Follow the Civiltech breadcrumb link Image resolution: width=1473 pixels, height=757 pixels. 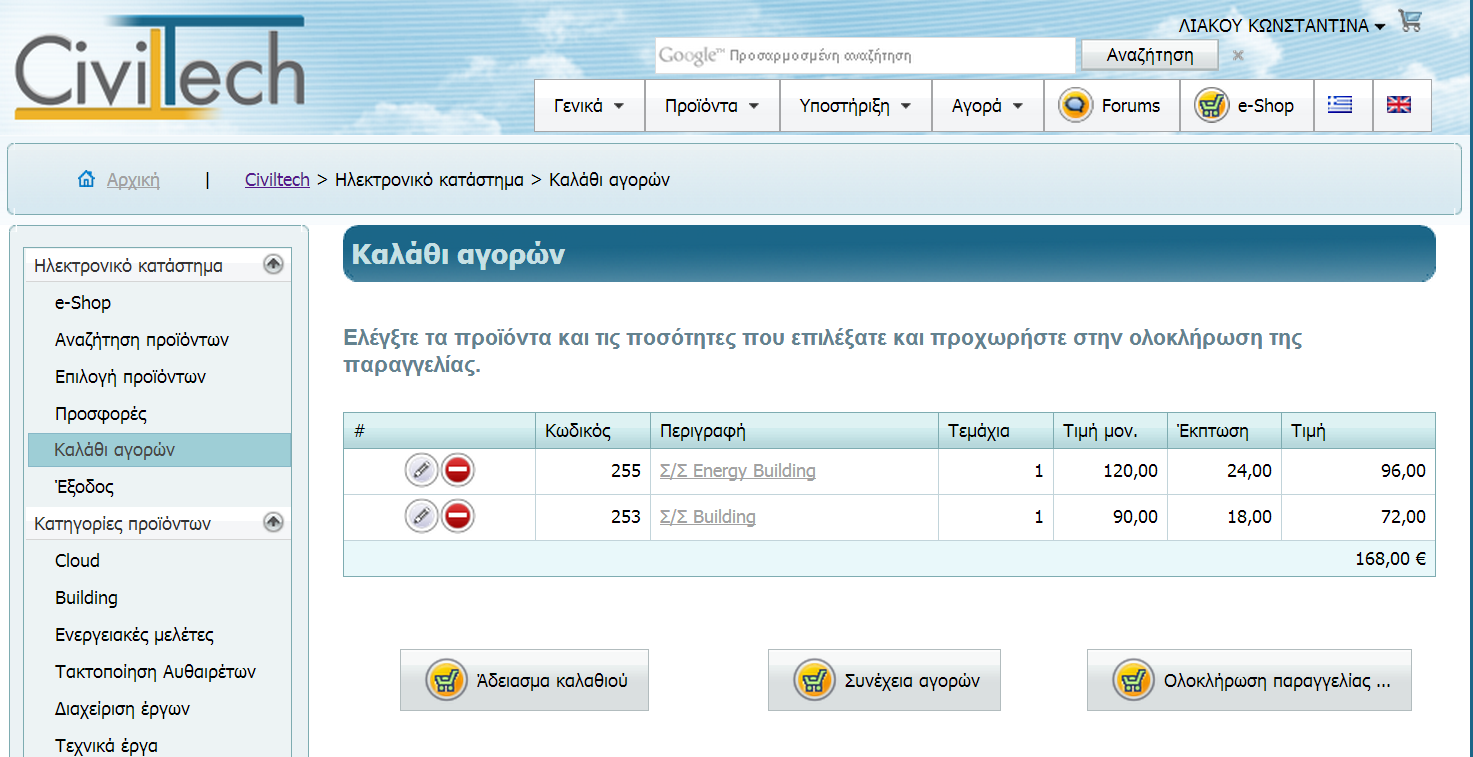[x=277, y=181]
